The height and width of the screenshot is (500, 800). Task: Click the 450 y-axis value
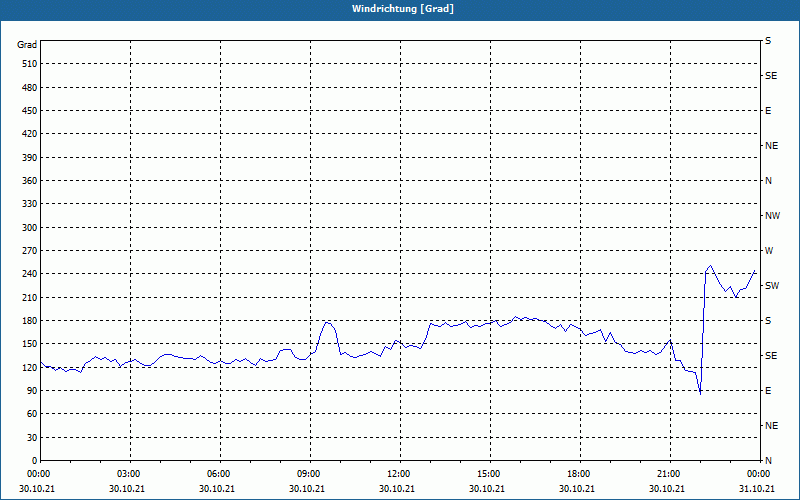[30, 111]
